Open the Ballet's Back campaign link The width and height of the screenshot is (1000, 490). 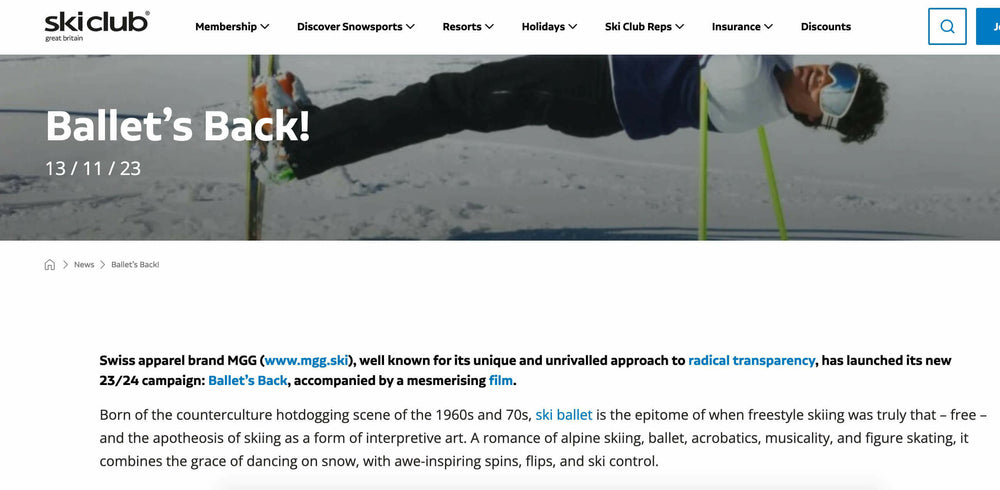247,381
